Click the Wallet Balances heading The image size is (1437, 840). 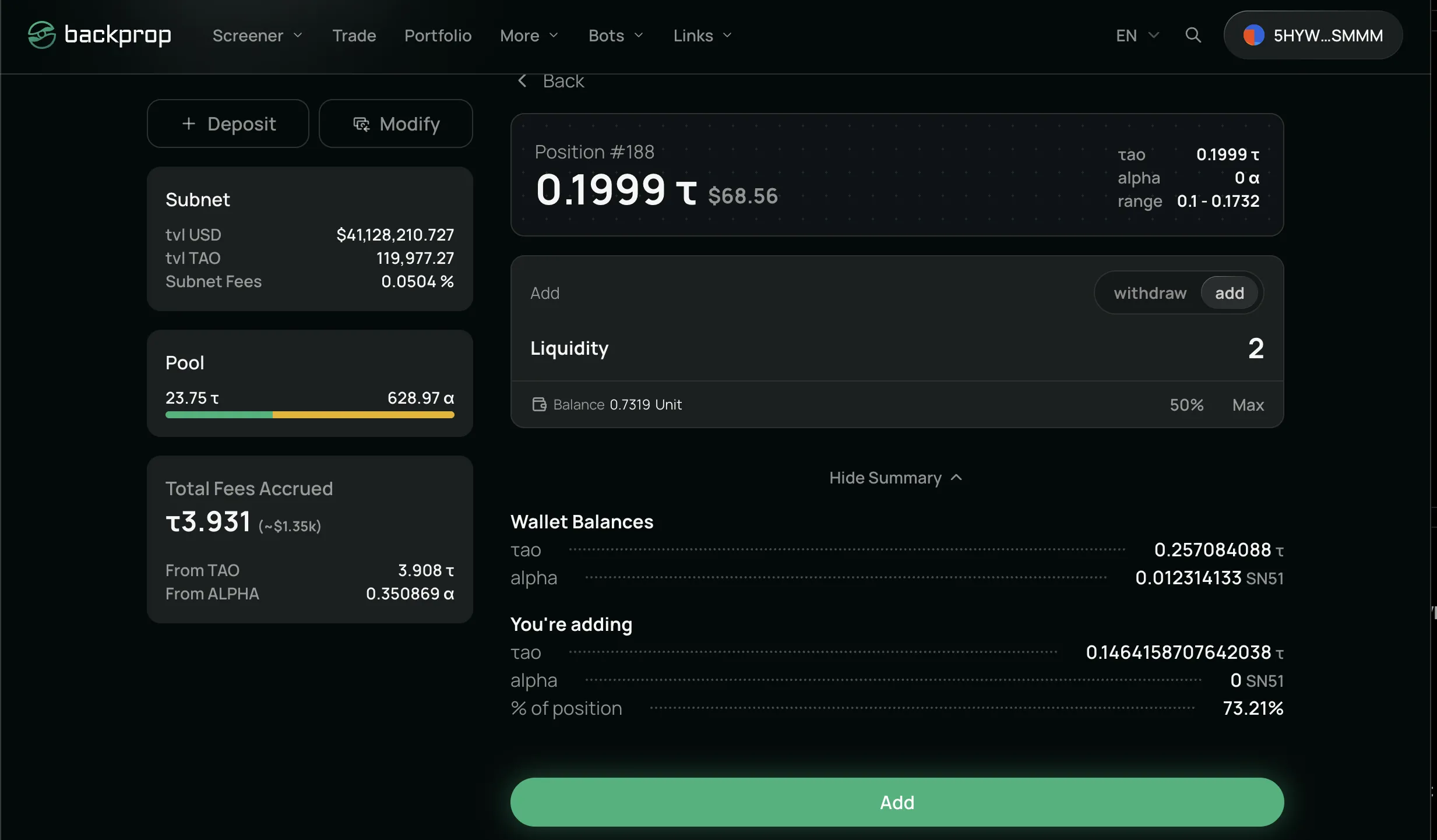pos(582,521)
